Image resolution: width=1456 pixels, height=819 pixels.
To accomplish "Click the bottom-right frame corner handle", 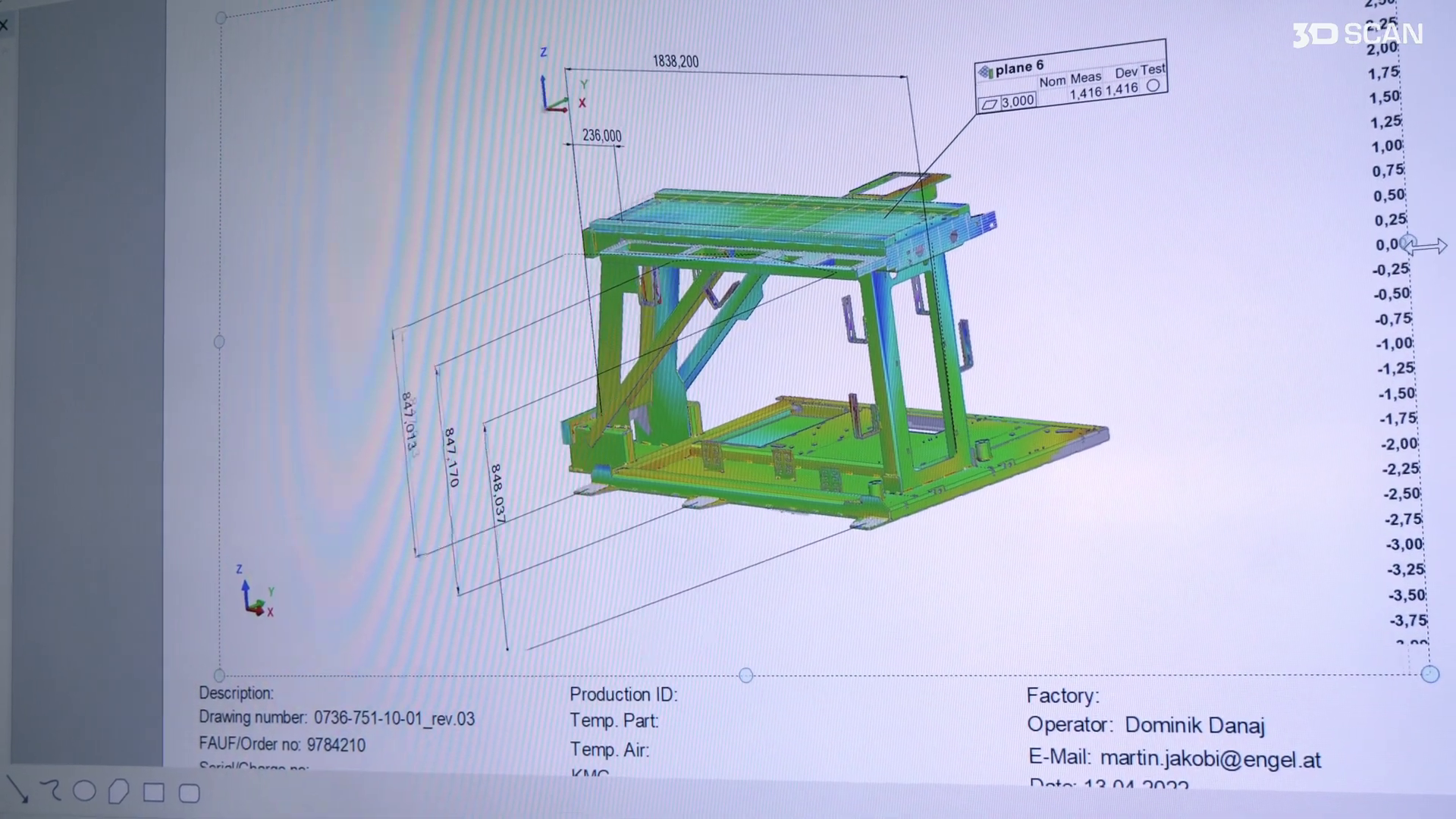I will [1429, 674].
